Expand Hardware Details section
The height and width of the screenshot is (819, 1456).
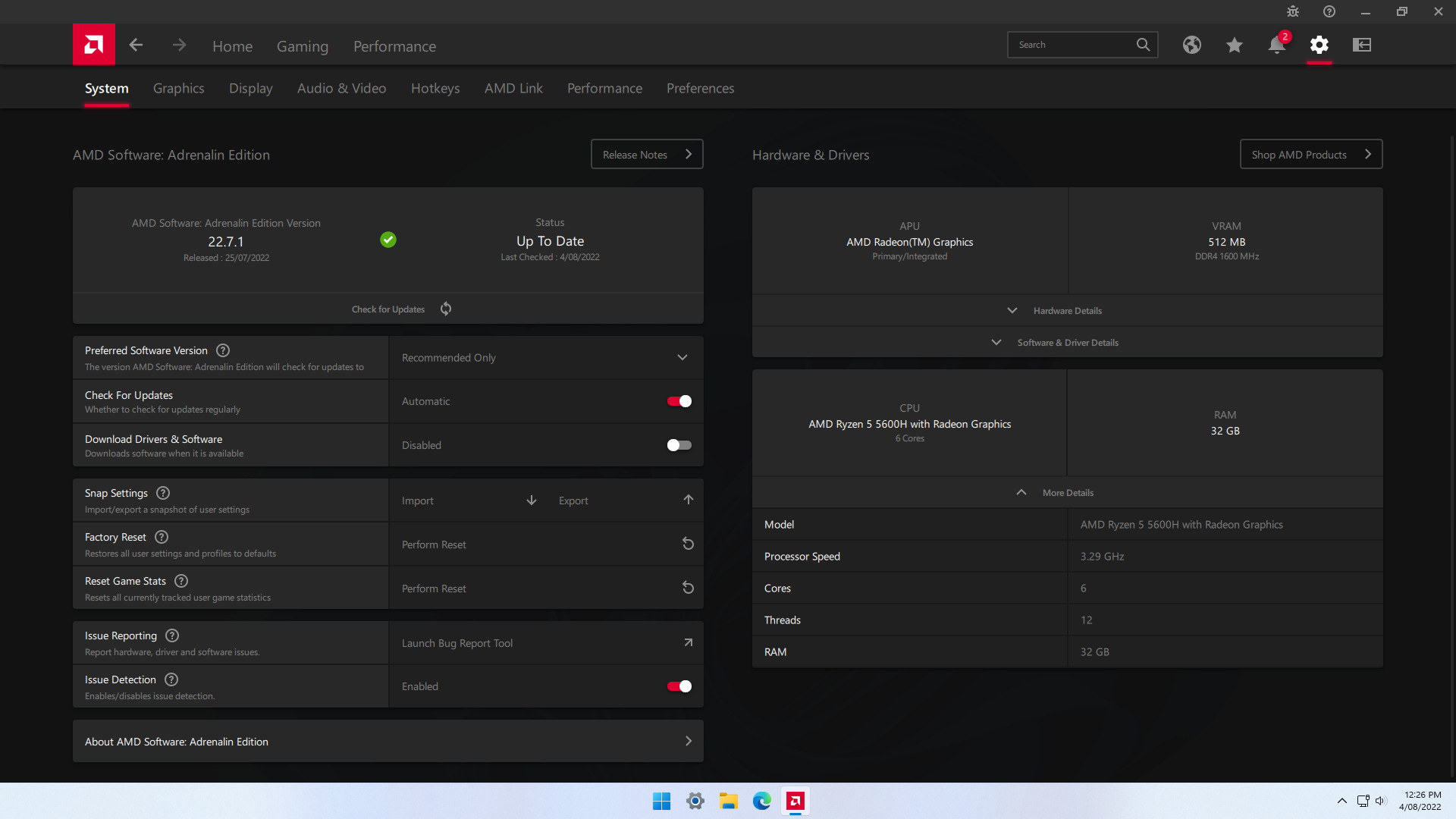[x=1068, y=310]
